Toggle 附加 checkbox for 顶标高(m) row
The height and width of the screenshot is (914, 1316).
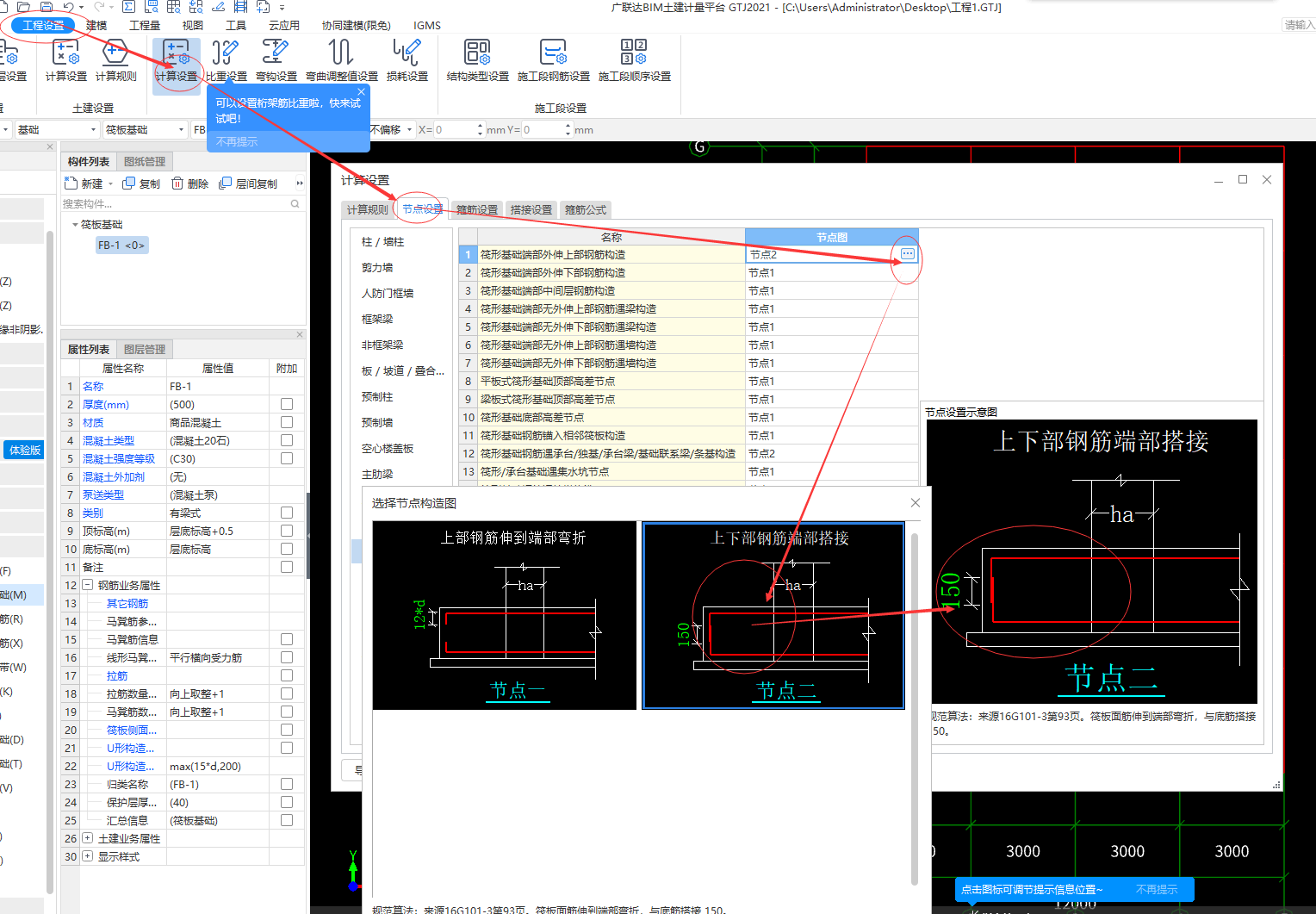(287, 531)
